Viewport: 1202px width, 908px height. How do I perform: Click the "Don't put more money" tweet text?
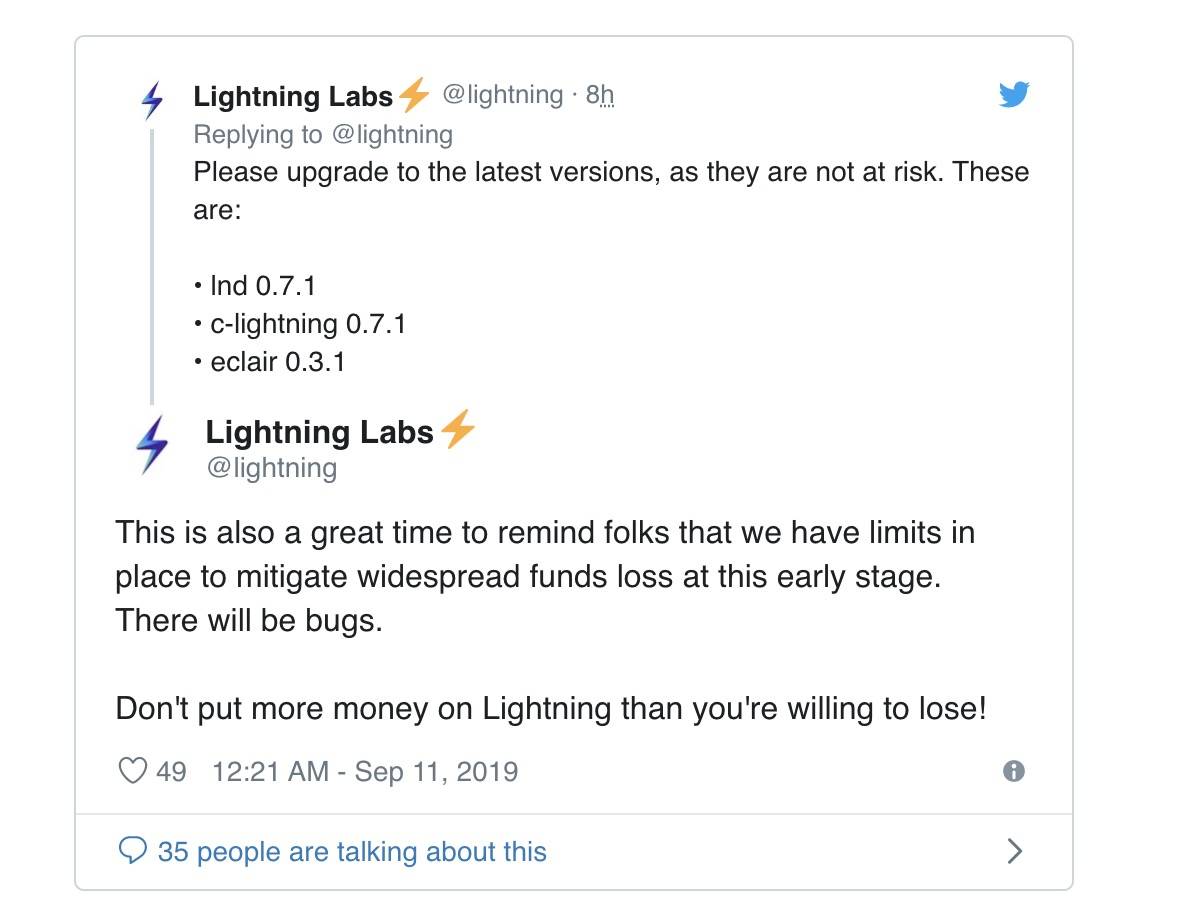551,709
